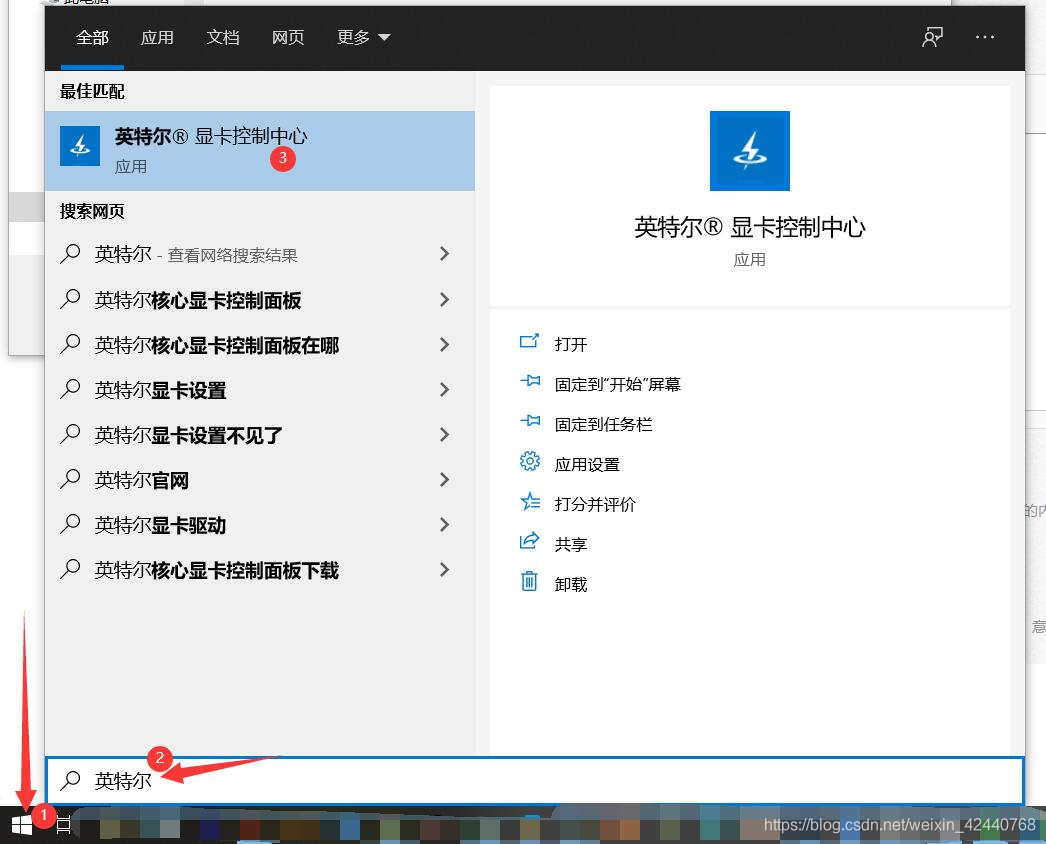Click 应用设置
Screen dimensions: 1046x844
[x=588, y=464]
